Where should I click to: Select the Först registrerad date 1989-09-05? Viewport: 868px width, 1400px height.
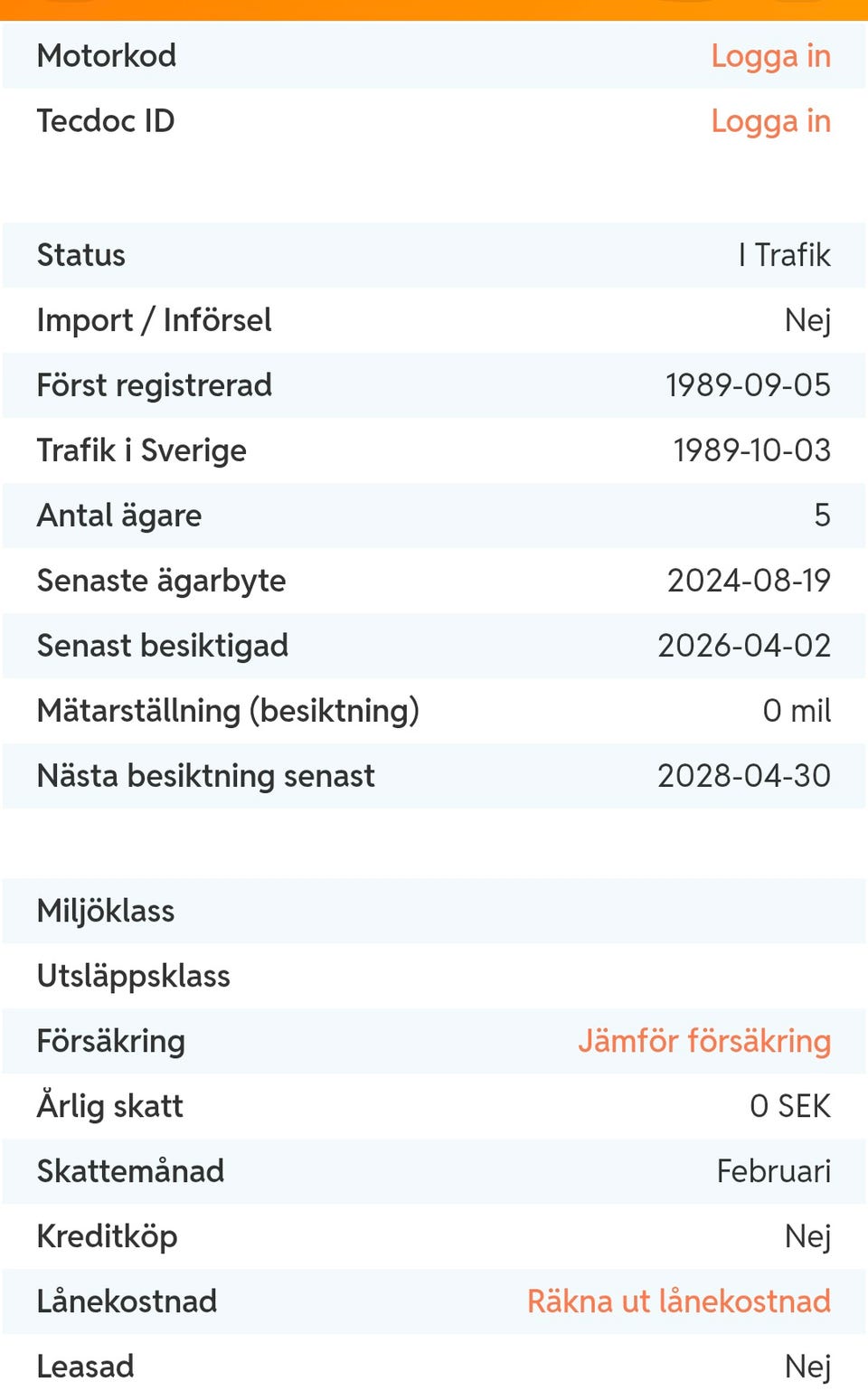tap(748, 385)
